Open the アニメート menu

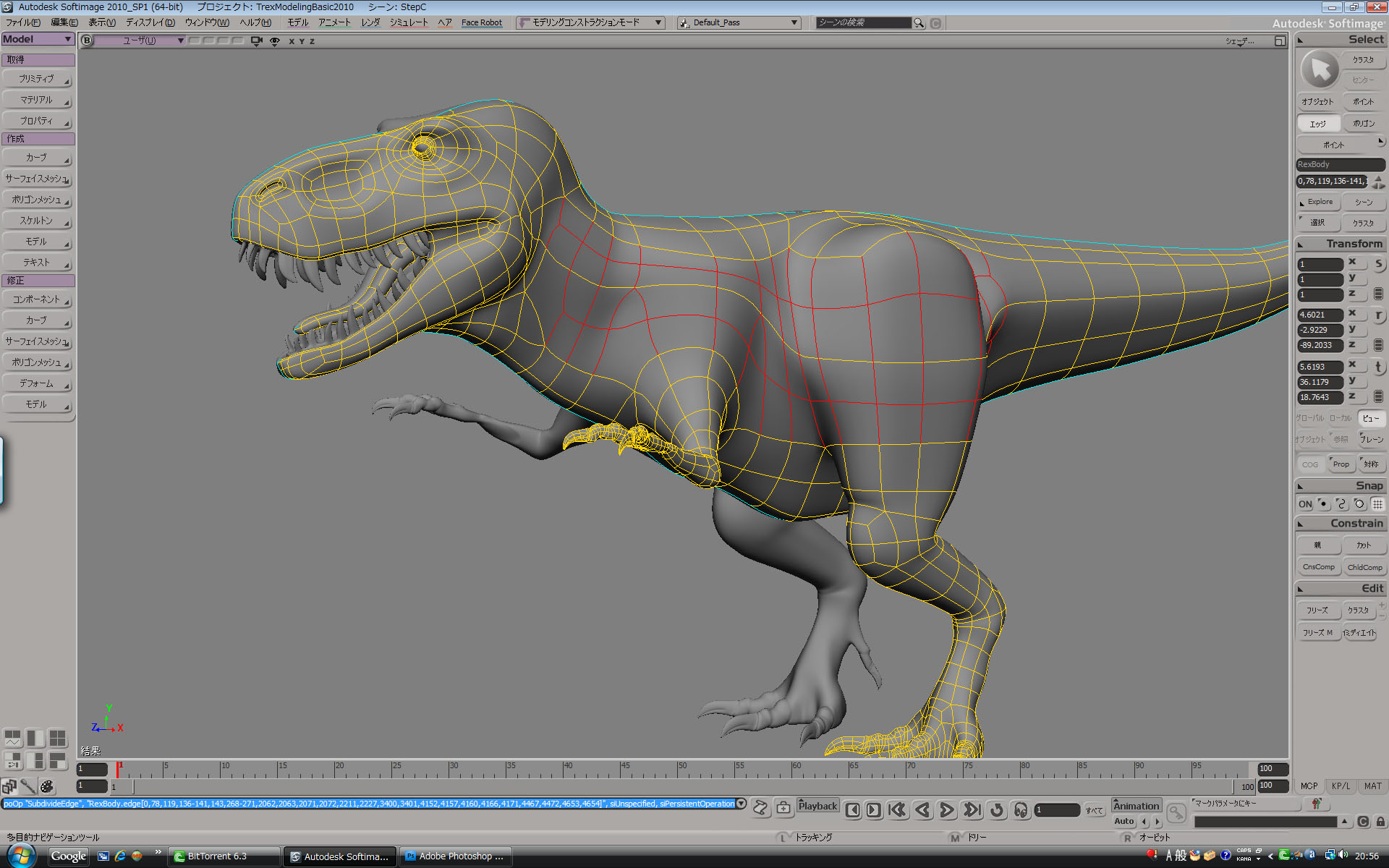(x=334, y=22)
